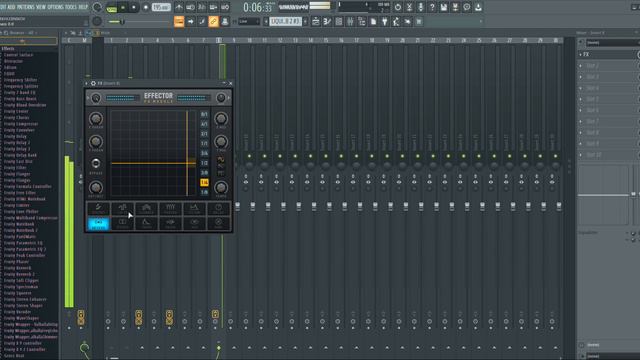The width and height of the screenshot is (640, 360).
Task: Toggle mute LED on mixer track 20
Action: tap(402, 156)
